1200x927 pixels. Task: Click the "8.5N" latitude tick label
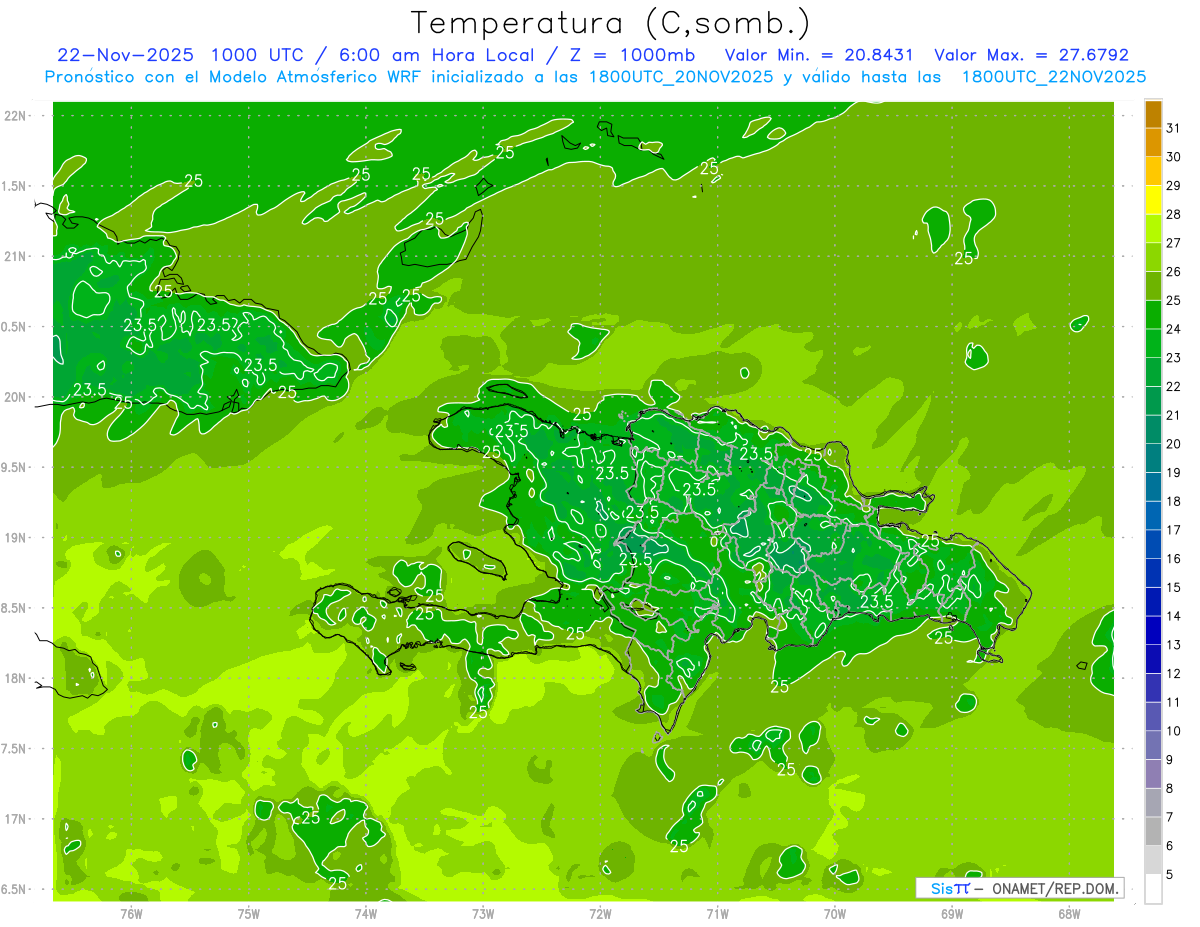(x=14, y=608)
